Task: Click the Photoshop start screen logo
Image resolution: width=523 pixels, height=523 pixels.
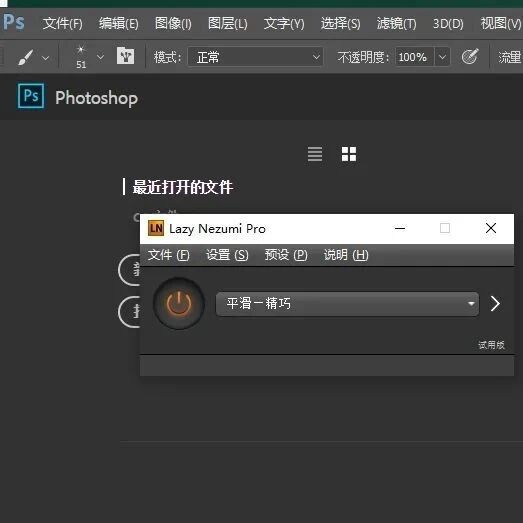Action: coord(31,96)
